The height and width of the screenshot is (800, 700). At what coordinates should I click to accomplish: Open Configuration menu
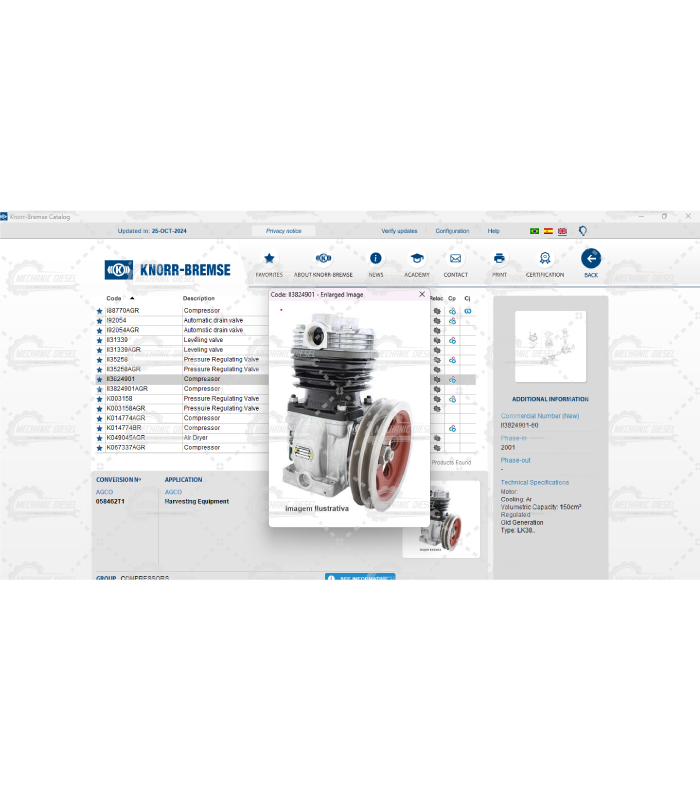[452, 231]
